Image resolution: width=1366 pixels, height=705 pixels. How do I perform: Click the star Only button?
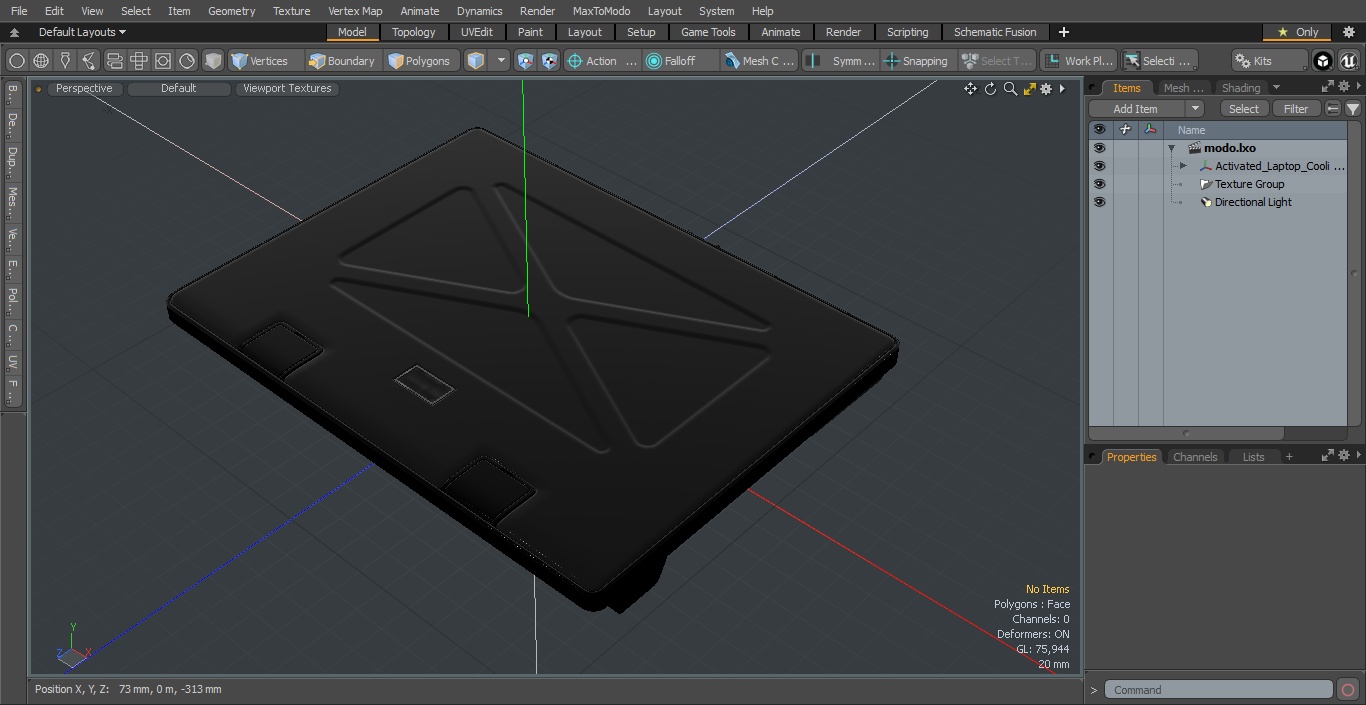1297,32
